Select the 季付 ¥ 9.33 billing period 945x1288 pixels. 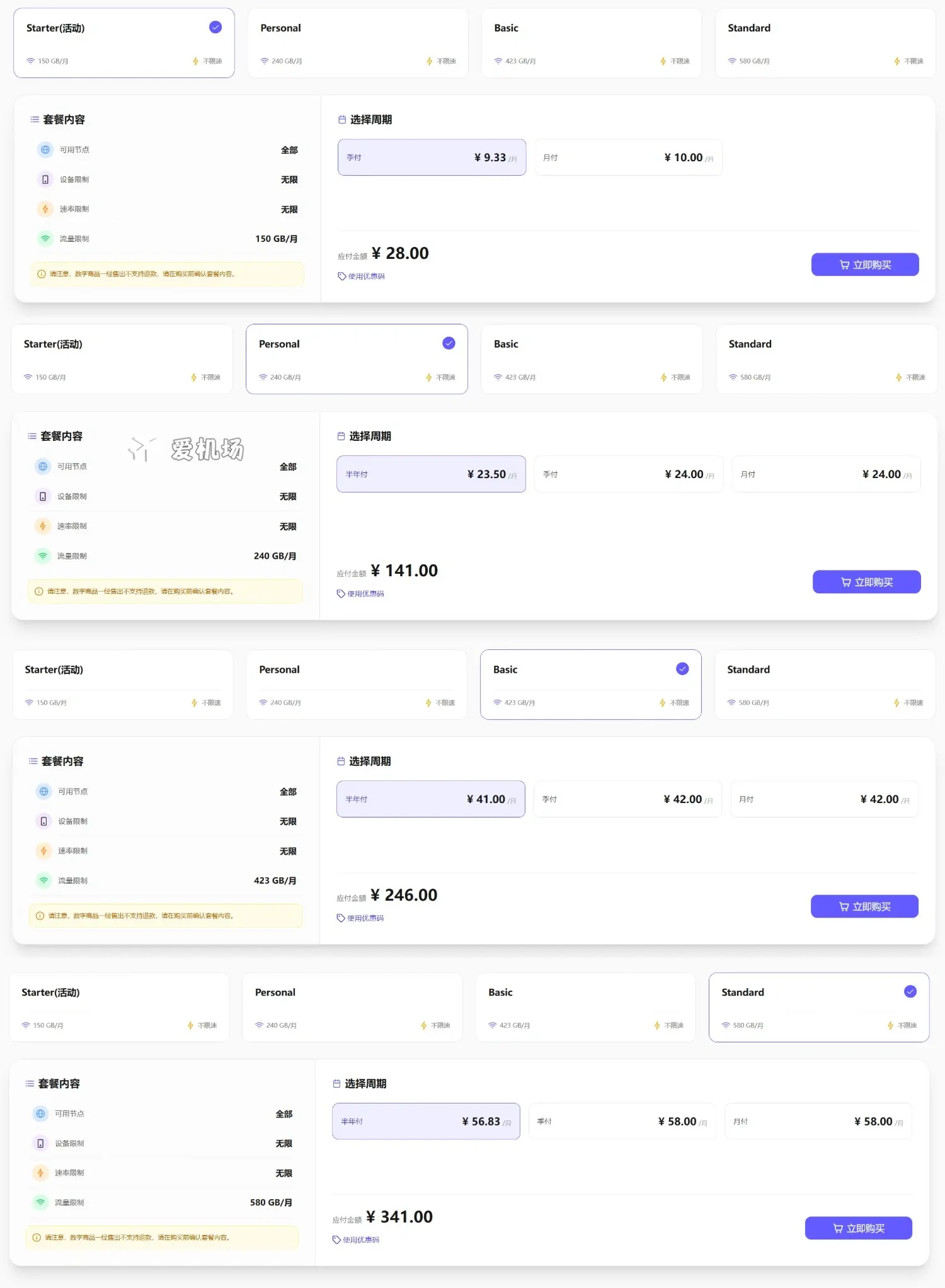click(432, 157)
